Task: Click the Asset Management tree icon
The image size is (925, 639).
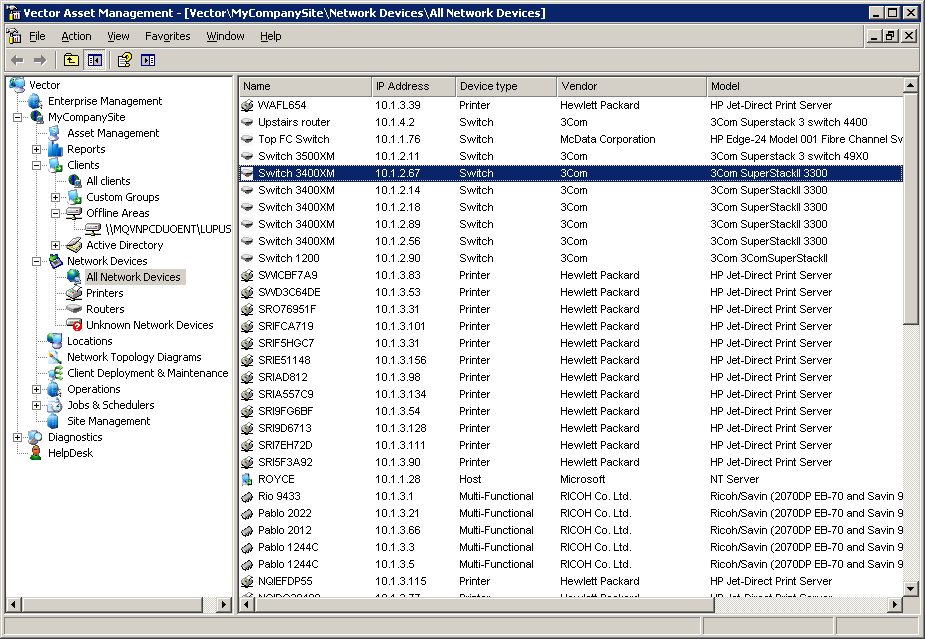Action: (x=55, y=133)
